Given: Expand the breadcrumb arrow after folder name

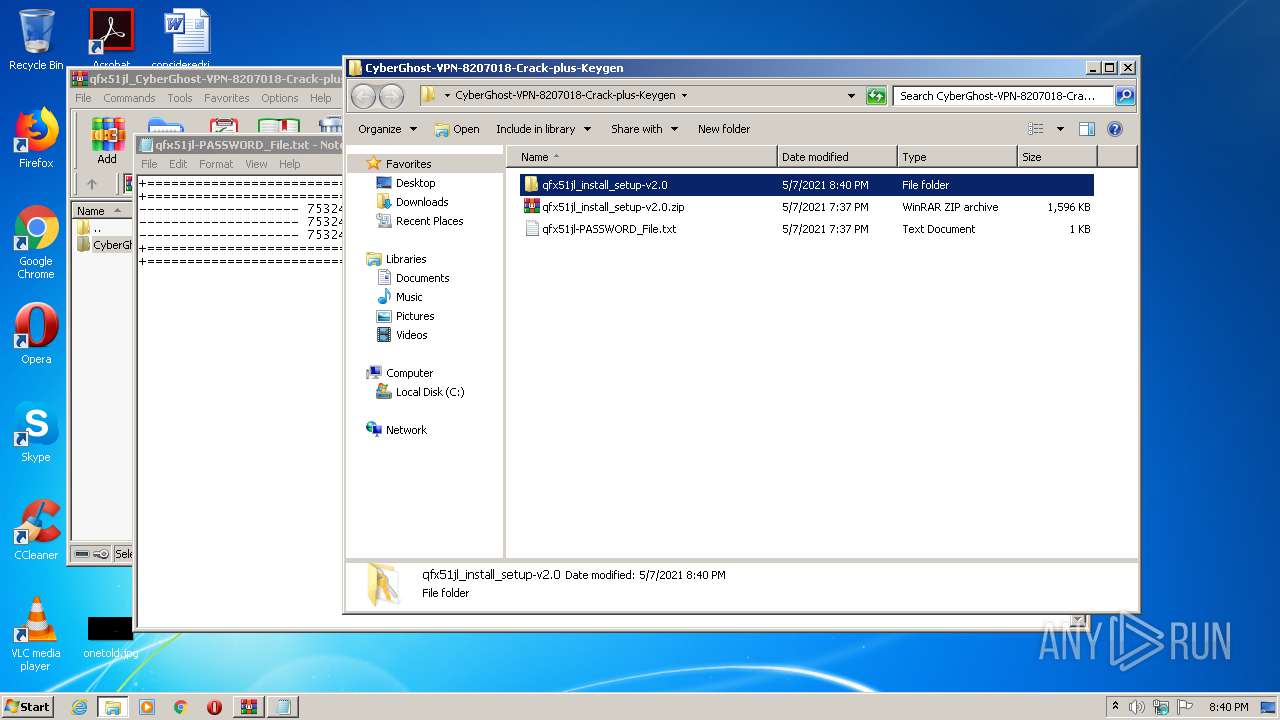Looking at the screenshot, I should [x=684, y=96].
